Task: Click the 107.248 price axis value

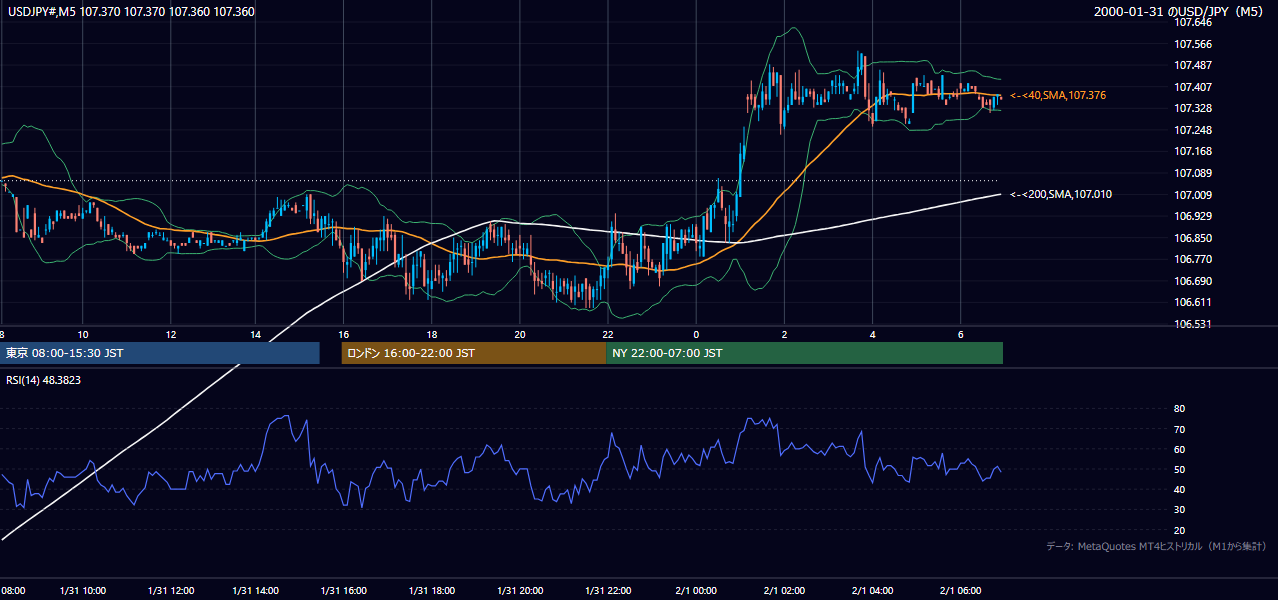Action: (x=1192, y=130)
